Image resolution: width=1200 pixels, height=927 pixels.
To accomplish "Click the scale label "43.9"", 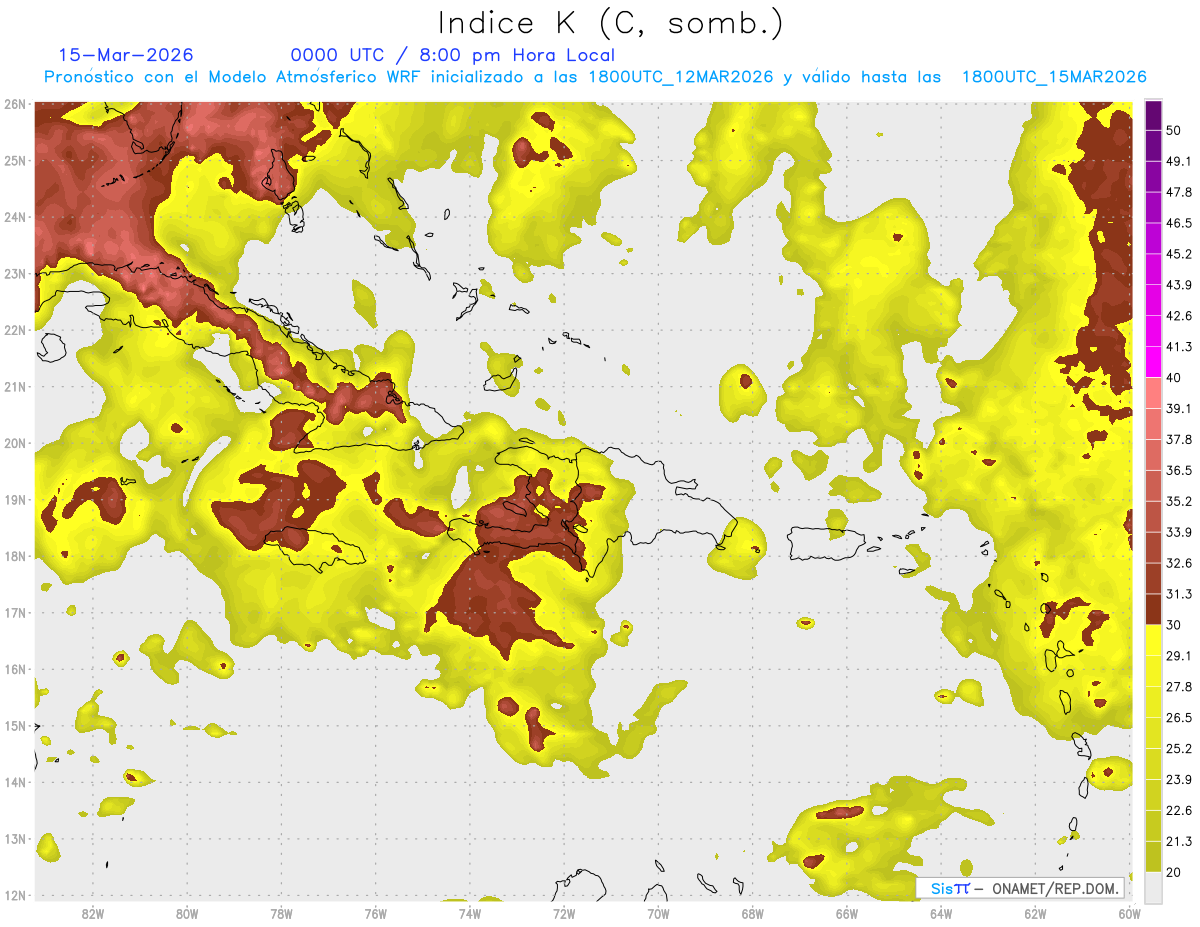I will pos(1178,285).
